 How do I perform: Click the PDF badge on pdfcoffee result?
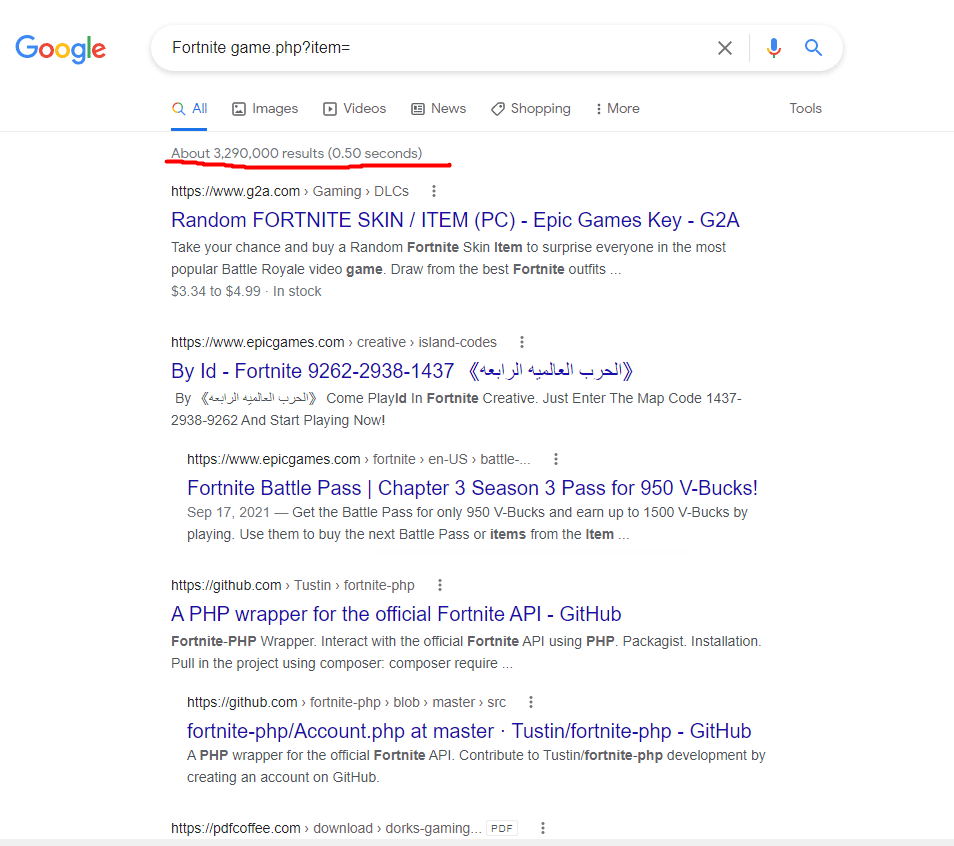click(x=501, y=828)
